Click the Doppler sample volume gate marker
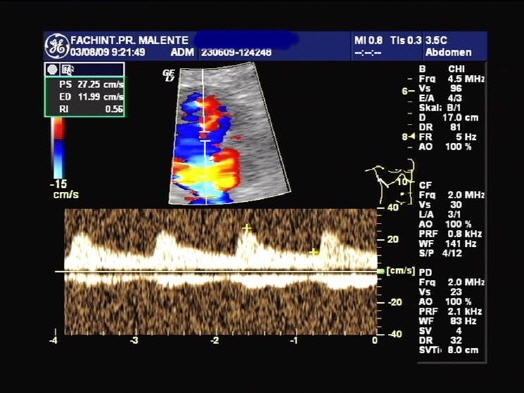Viewport: 524px width, 393px height. (205, 137)
